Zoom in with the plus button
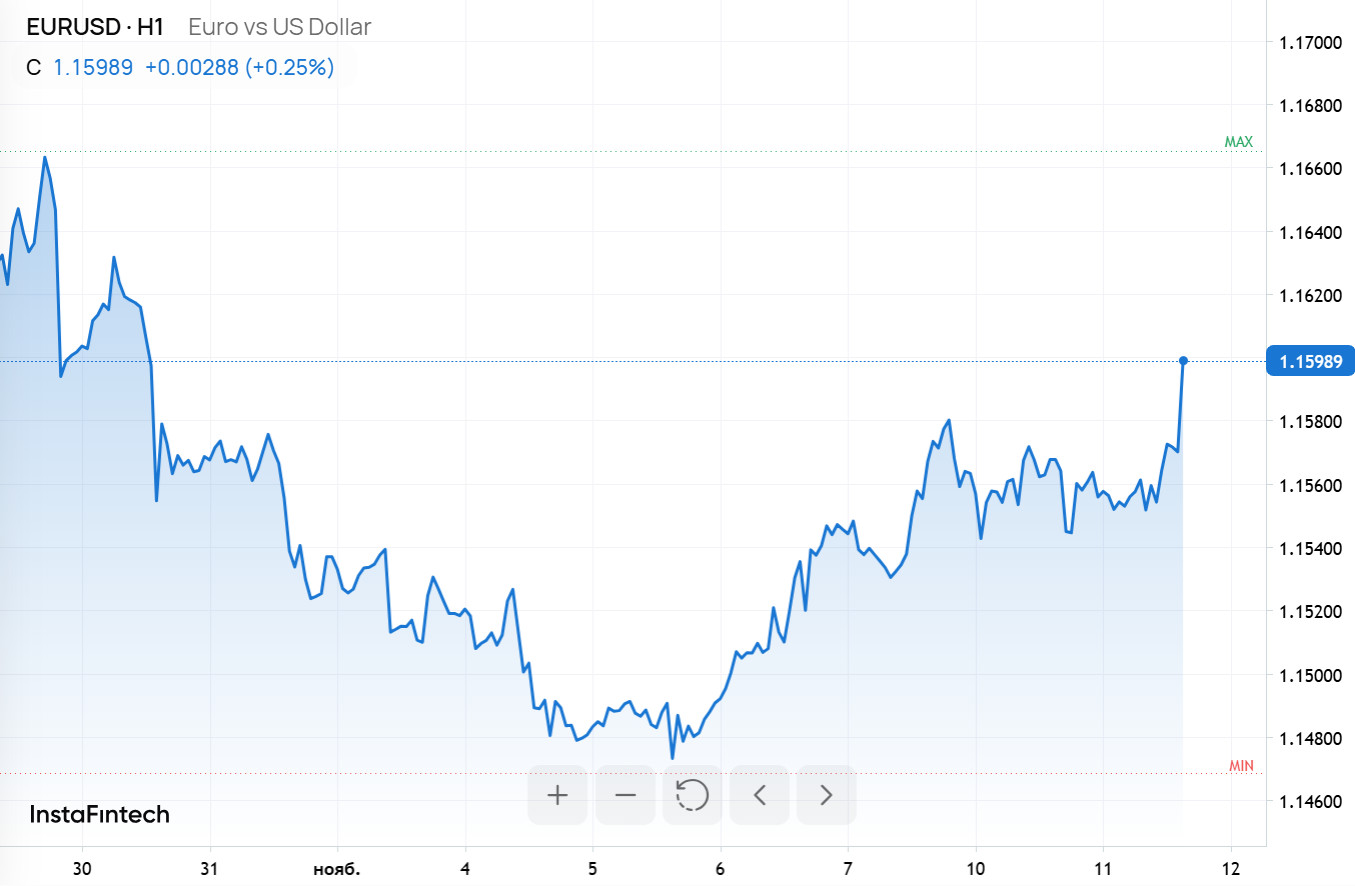This screenshot has width=1355, height=886. [x=558, y=795]
